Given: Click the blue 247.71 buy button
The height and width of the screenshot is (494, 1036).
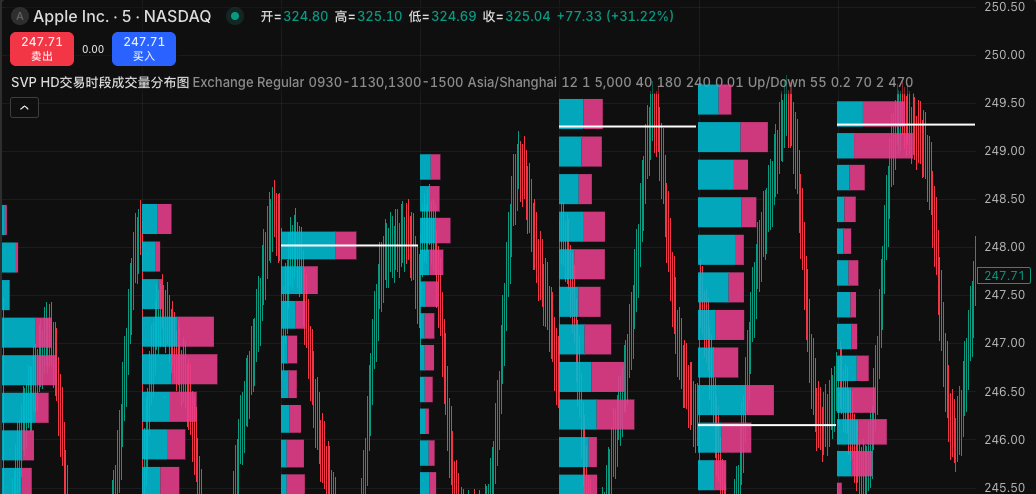Looking at the screenshot, I should click(x=144, y=49).
